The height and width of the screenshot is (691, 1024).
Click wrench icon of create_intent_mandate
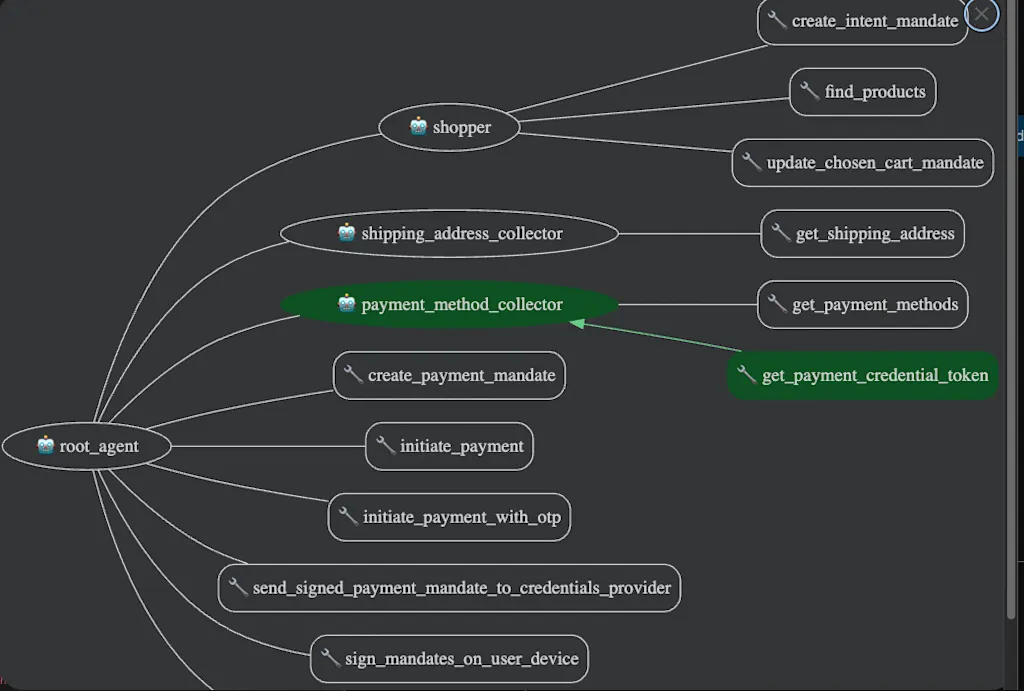[x=777, y=20]
